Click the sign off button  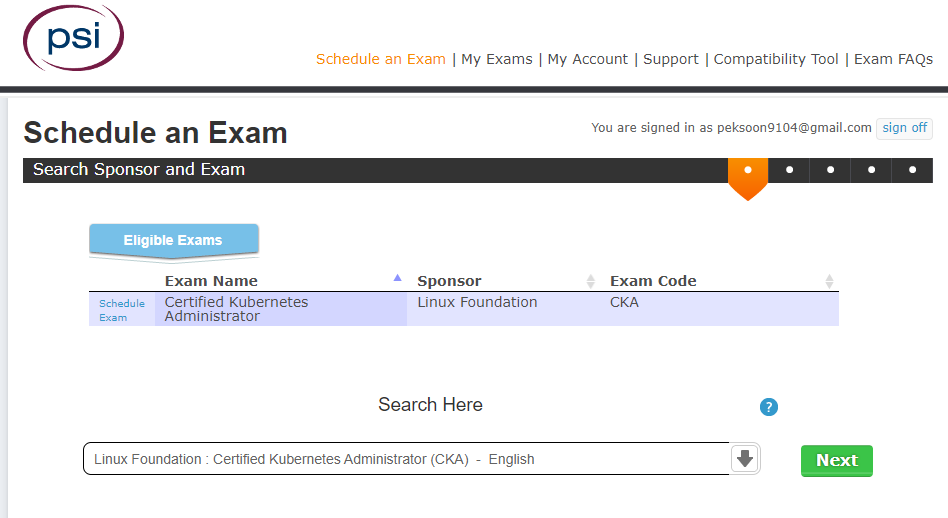tap(904, 128)
